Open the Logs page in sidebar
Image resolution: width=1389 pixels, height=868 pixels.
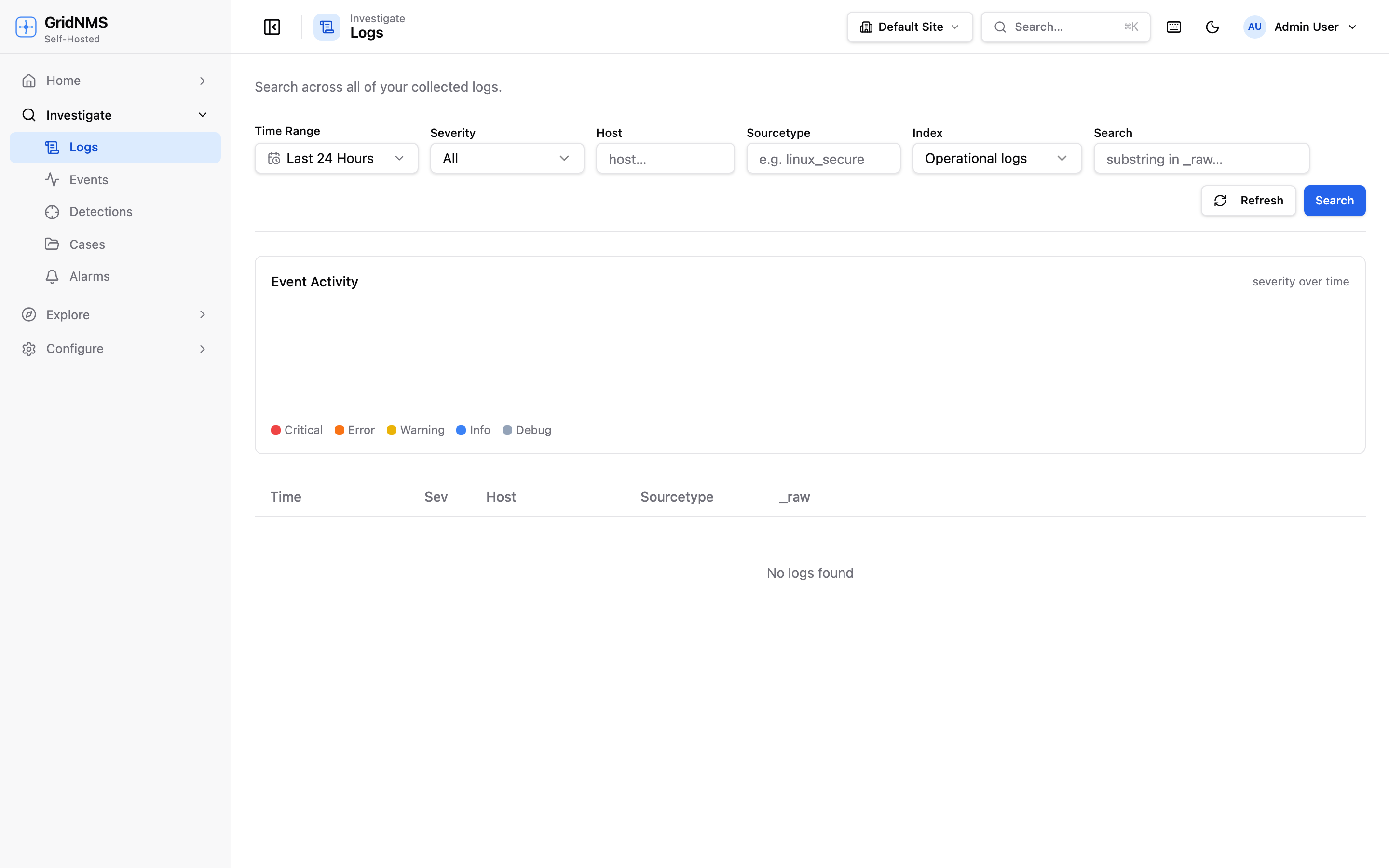click(115, 148)
